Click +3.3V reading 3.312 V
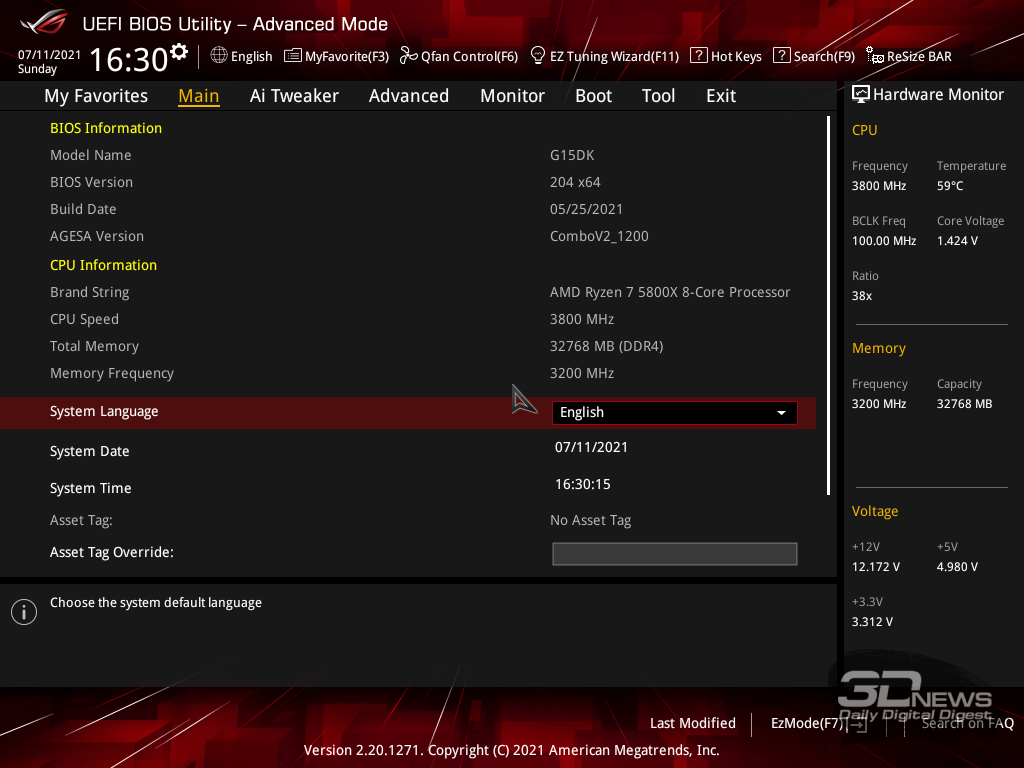The image size is (1024, 768). [x=872, y=622]
